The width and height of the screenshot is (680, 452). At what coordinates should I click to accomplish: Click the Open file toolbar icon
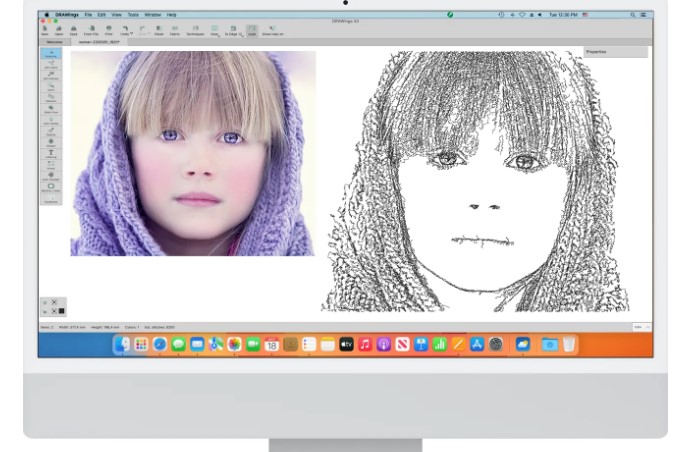(60, 30)
